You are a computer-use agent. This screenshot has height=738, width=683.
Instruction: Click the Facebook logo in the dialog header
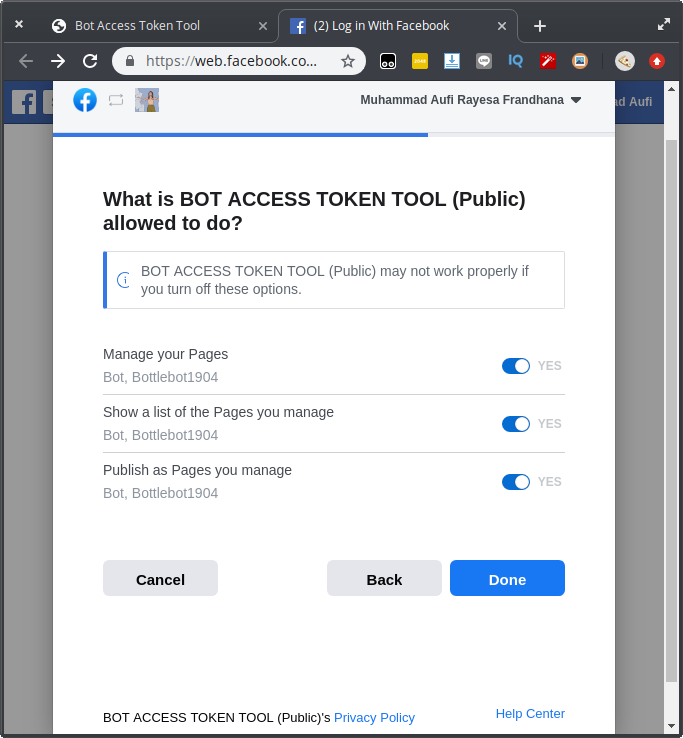coord(85,100)
